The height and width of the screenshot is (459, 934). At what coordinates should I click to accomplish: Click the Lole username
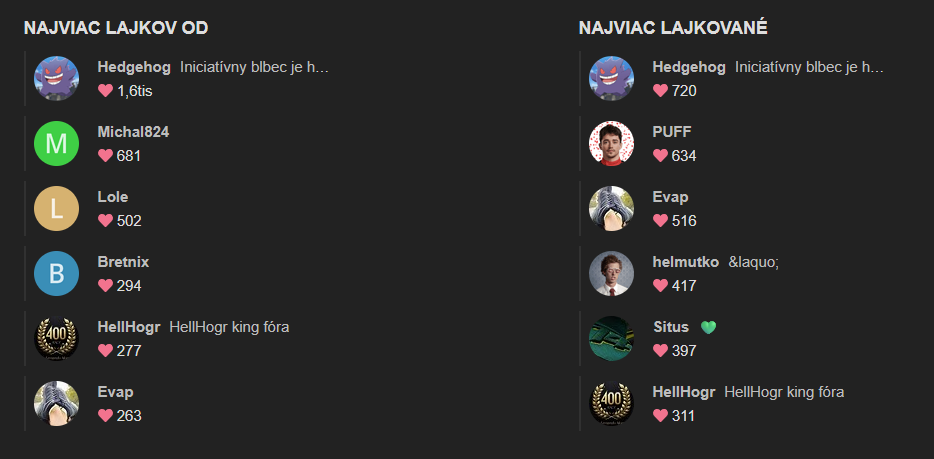coord(113,197)
